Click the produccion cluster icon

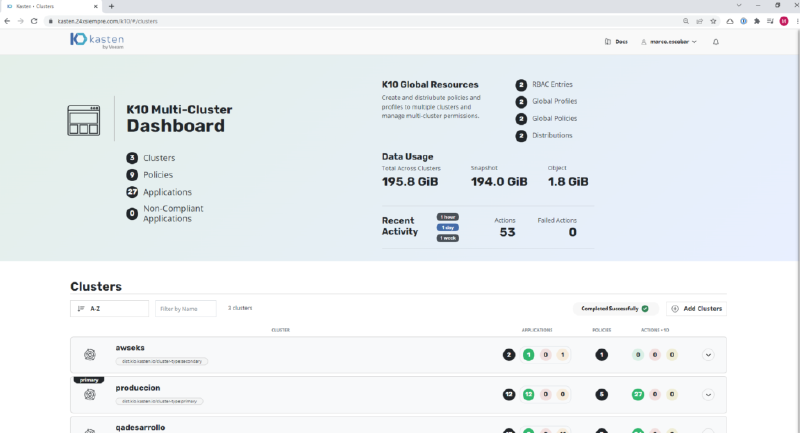pos(90,394)
